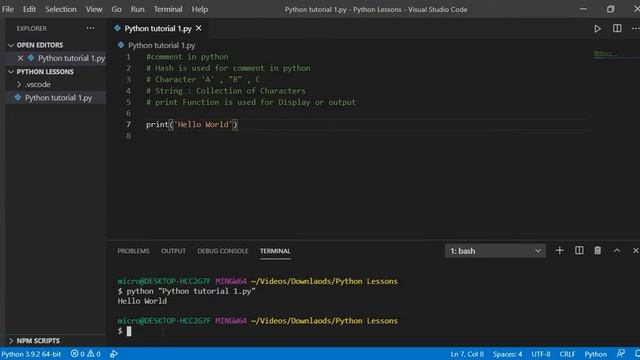The width and height of the screenshot is (640, 360).
Task: Open Python tutorial 1.py in Python Lessons tree
Action: 58,98
